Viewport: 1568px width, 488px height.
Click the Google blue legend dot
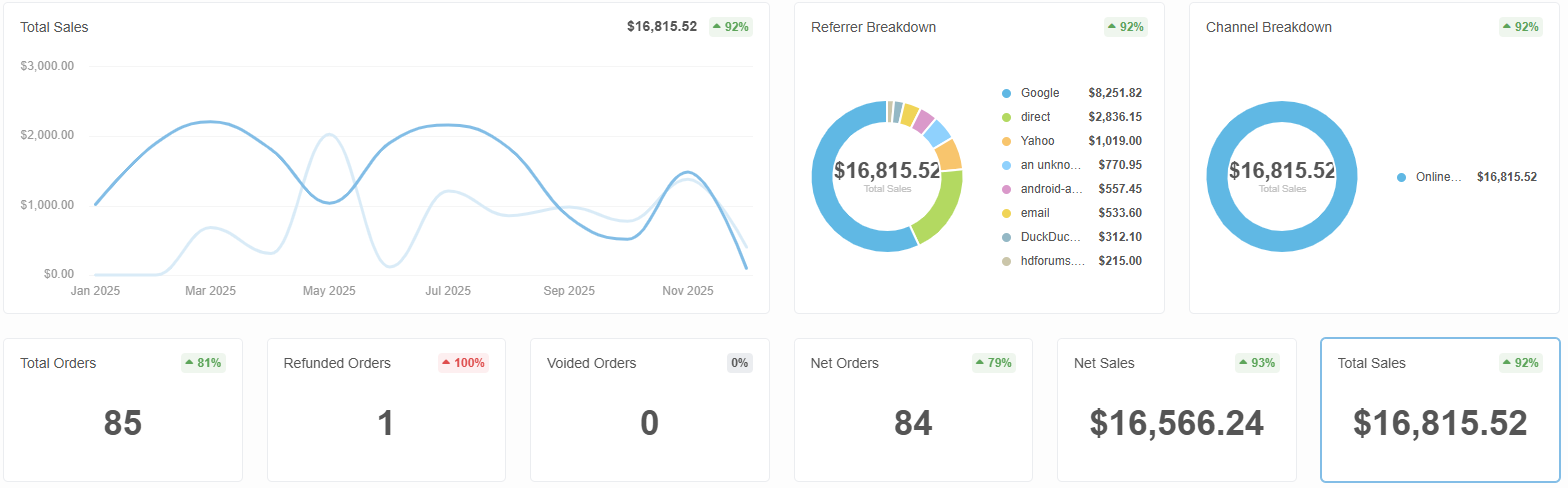tap(1007, 93)
